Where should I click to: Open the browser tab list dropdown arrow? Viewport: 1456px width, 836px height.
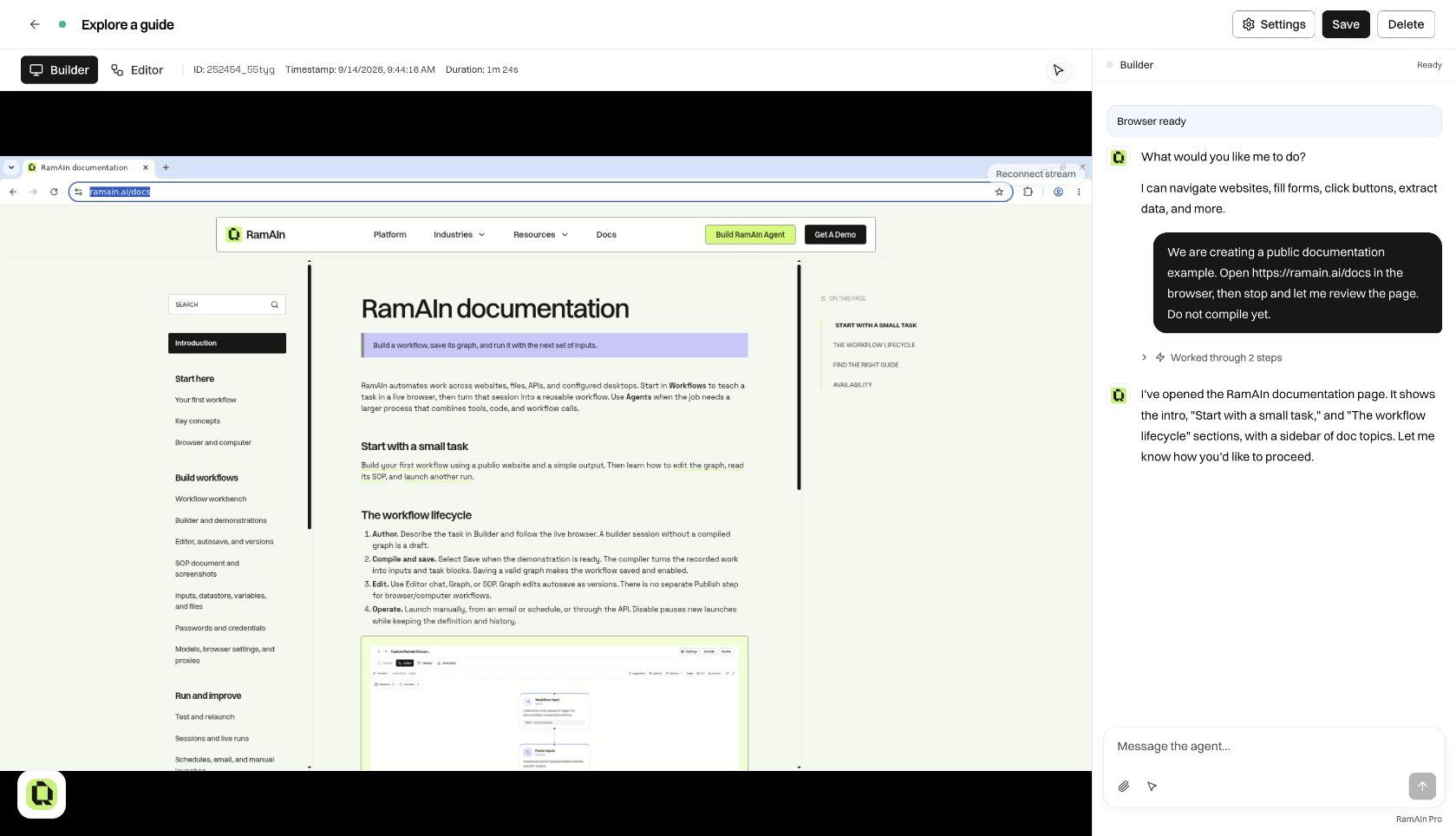(x=11, y=167)
